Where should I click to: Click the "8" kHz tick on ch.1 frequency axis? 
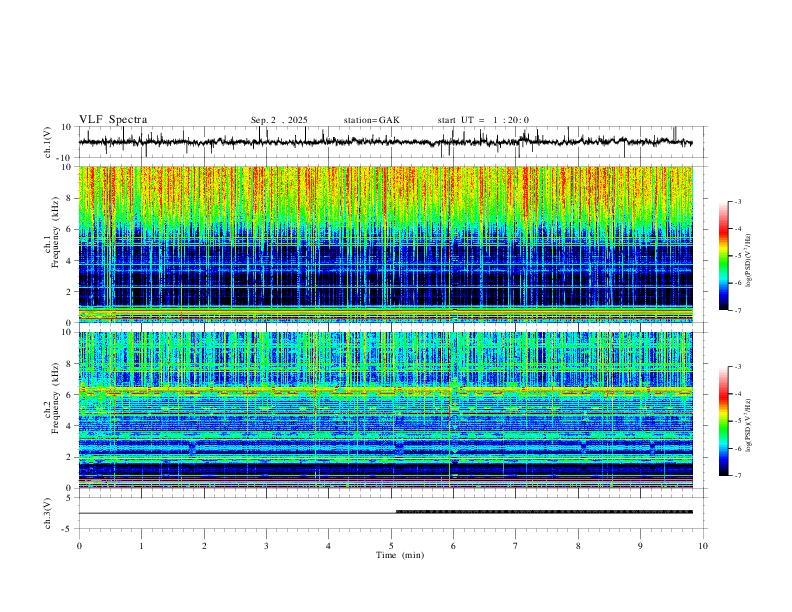pyautogui.click(x=69, y=198)
